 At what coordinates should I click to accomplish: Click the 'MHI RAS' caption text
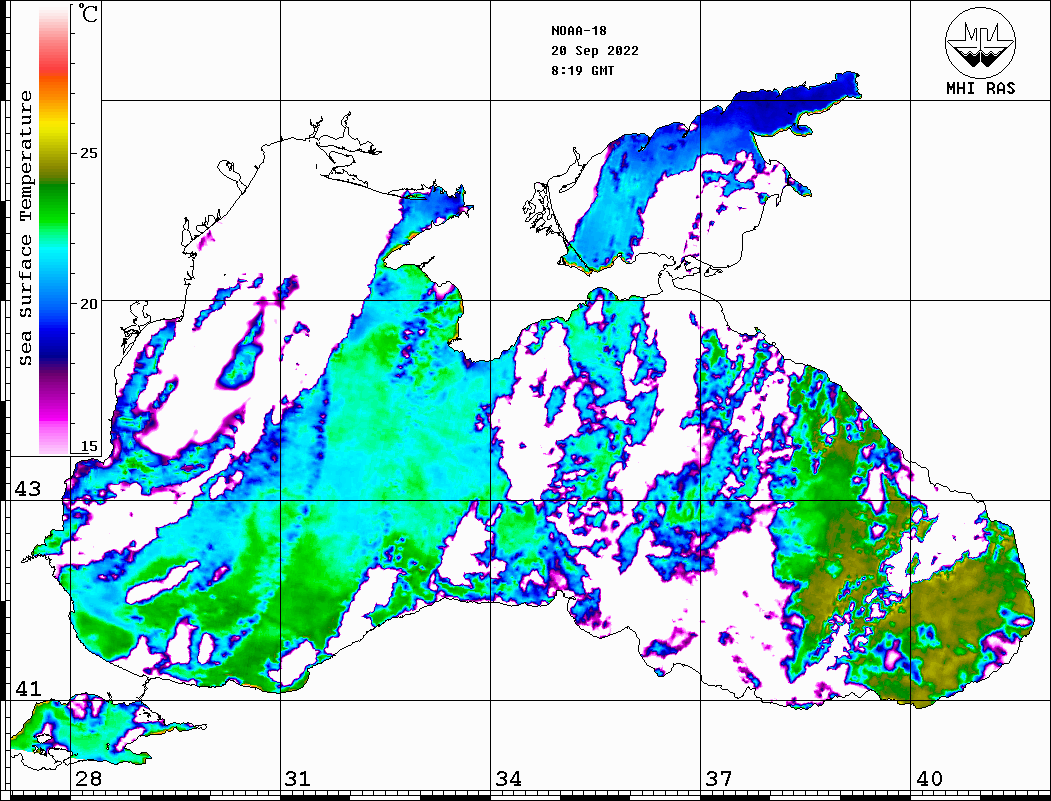[980, 88]
